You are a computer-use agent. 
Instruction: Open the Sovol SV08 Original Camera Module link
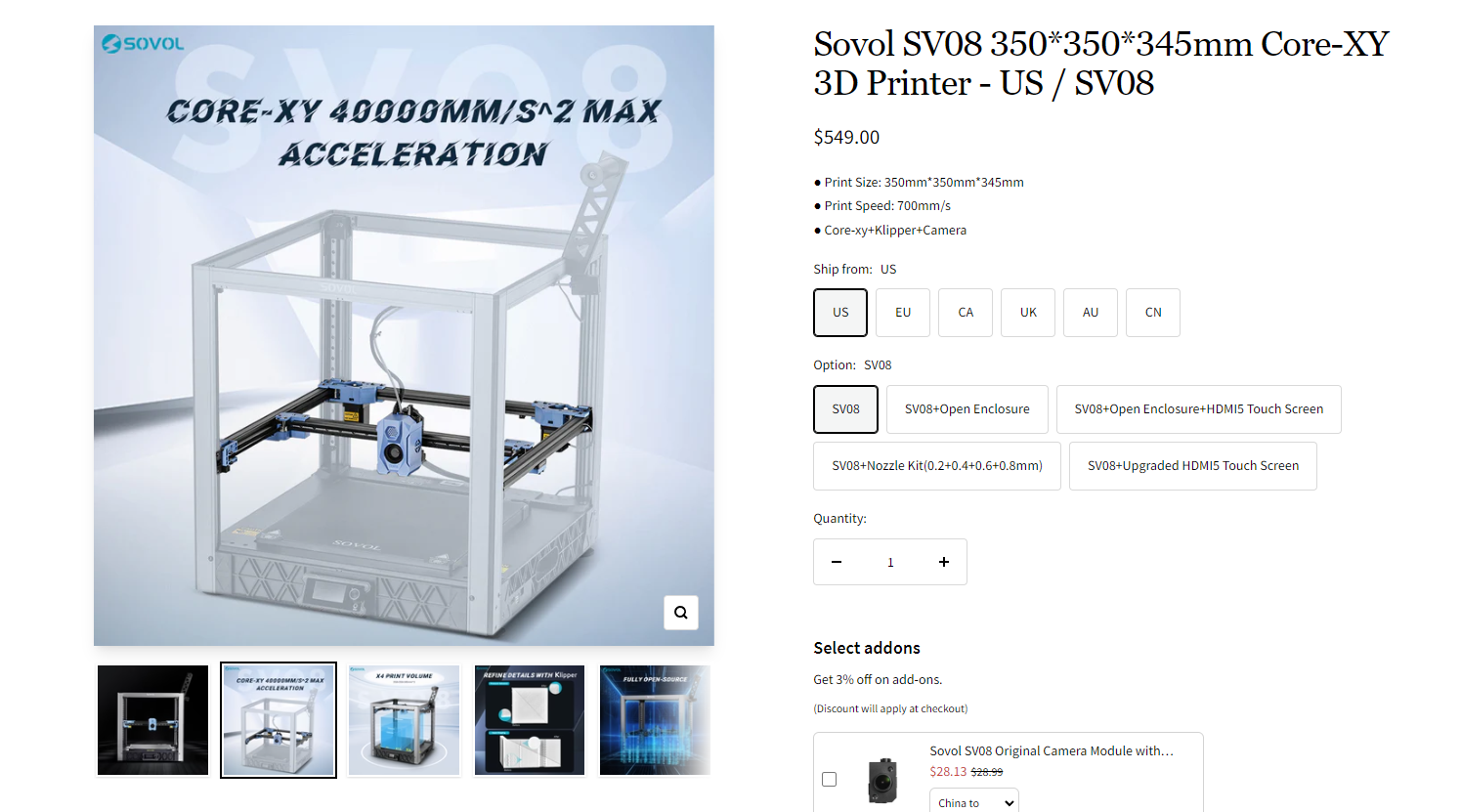click(1052, 750)
